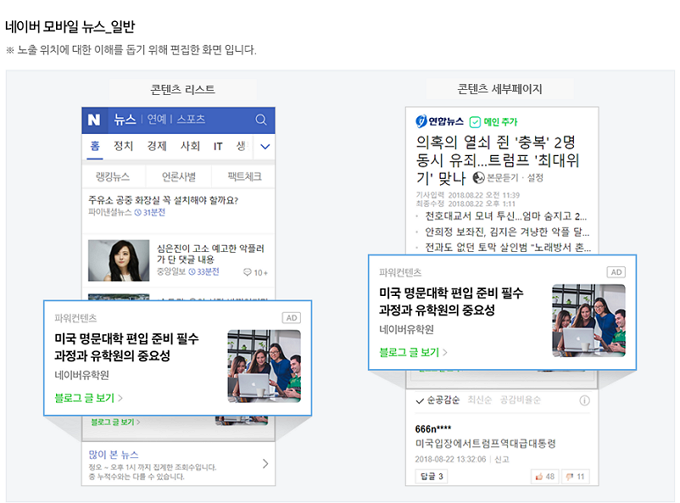Sort comments by 최신순

coord(480,400)
